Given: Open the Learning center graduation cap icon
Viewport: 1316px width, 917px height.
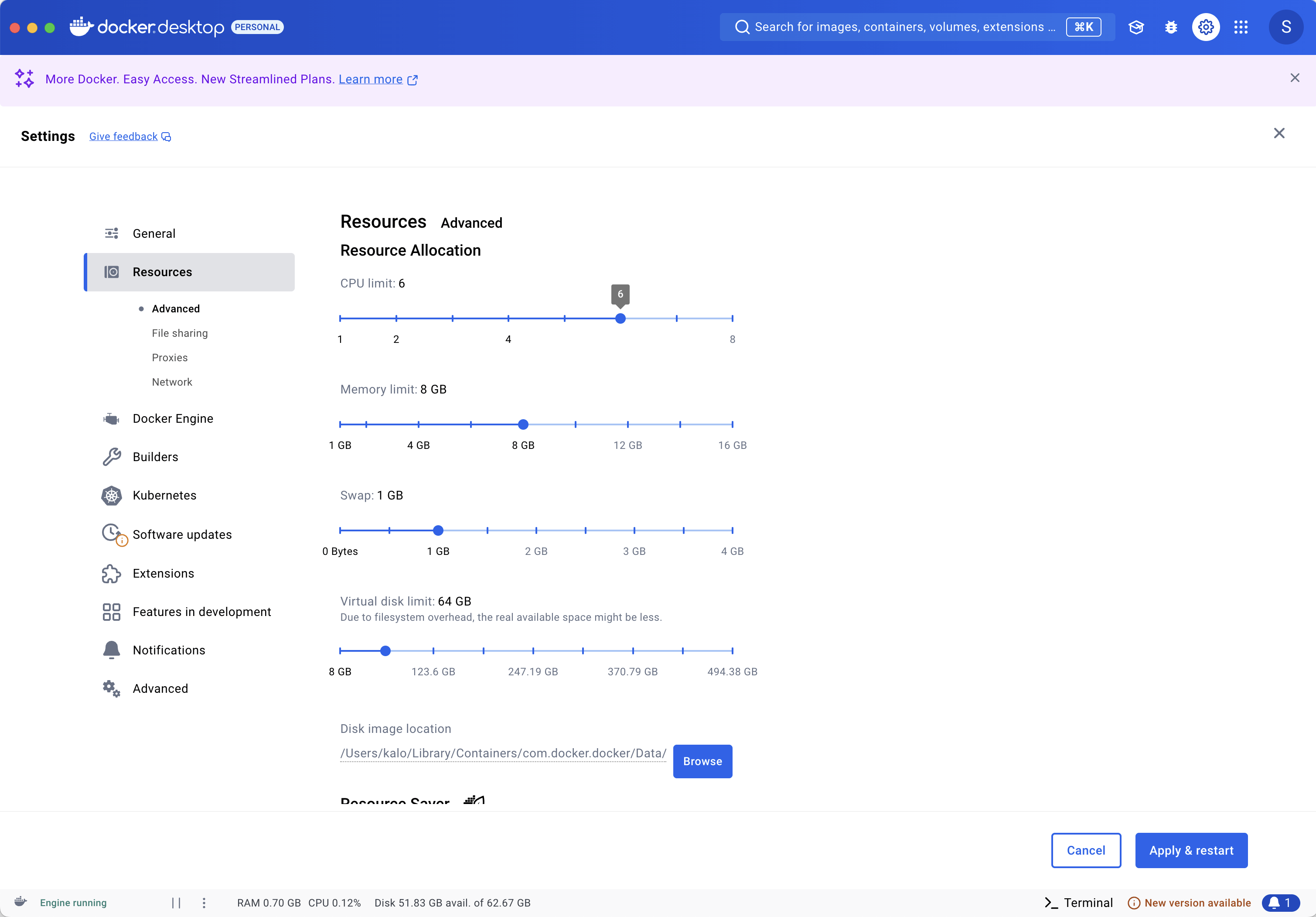Looking at the screenshot, I should (x=1135, y=27).
